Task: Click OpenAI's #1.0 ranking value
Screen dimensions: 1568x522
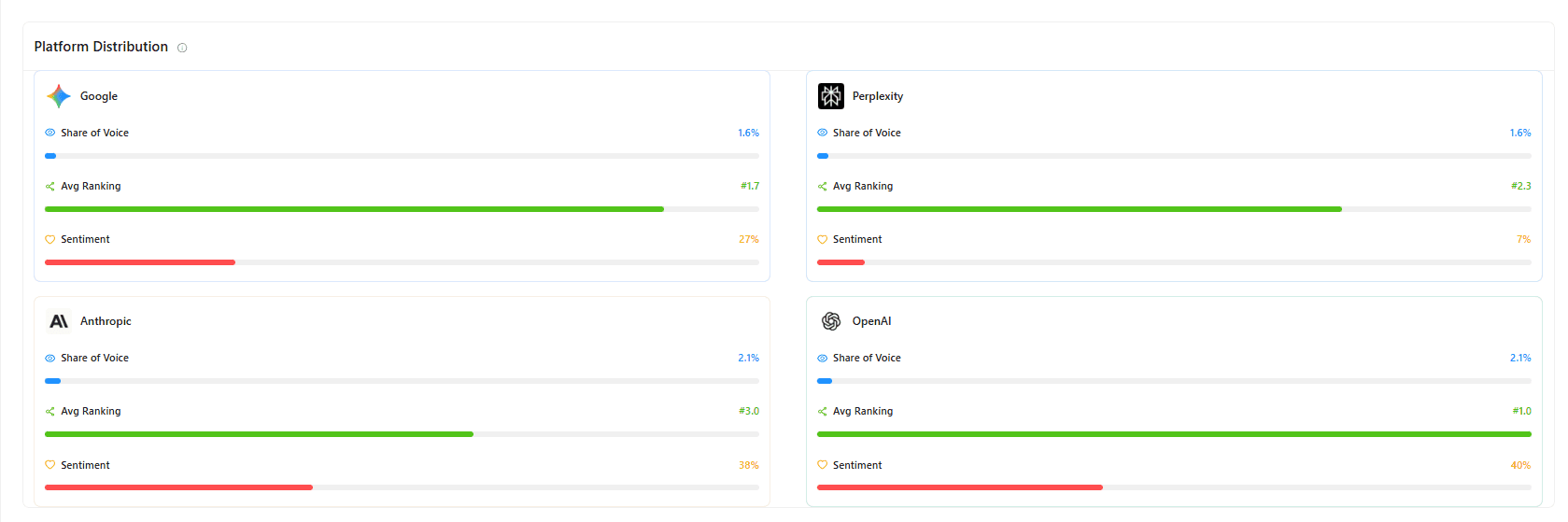Action: 1522,411
